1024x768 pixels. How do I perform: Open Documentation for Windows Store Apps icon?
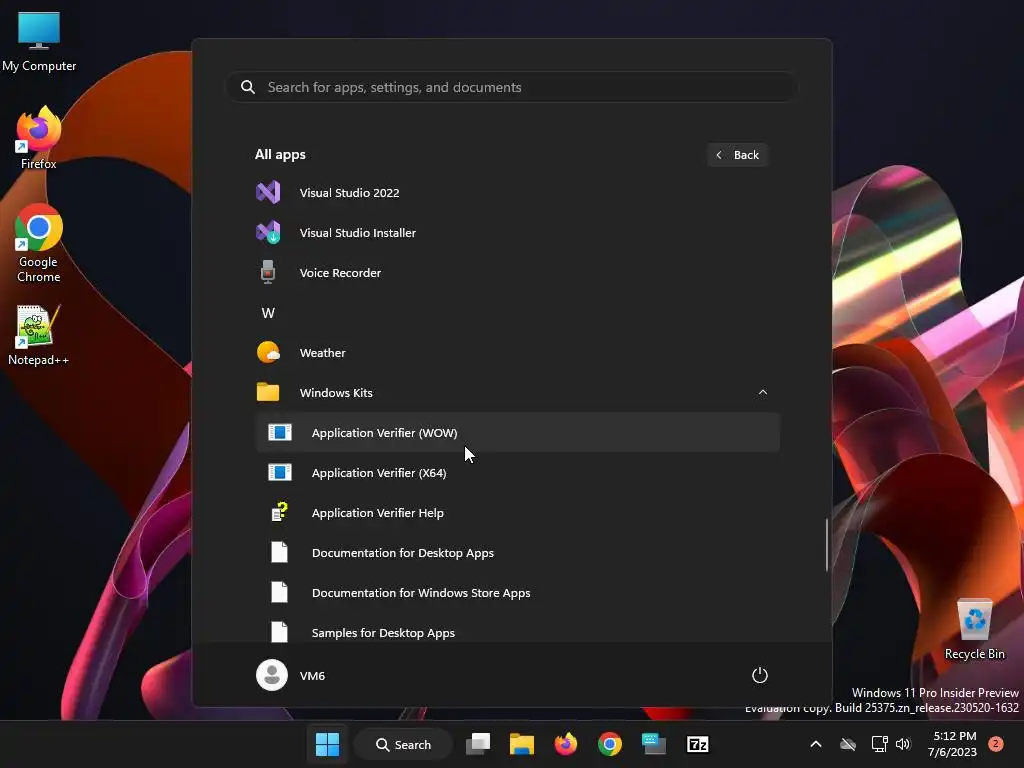coord(280,592)
